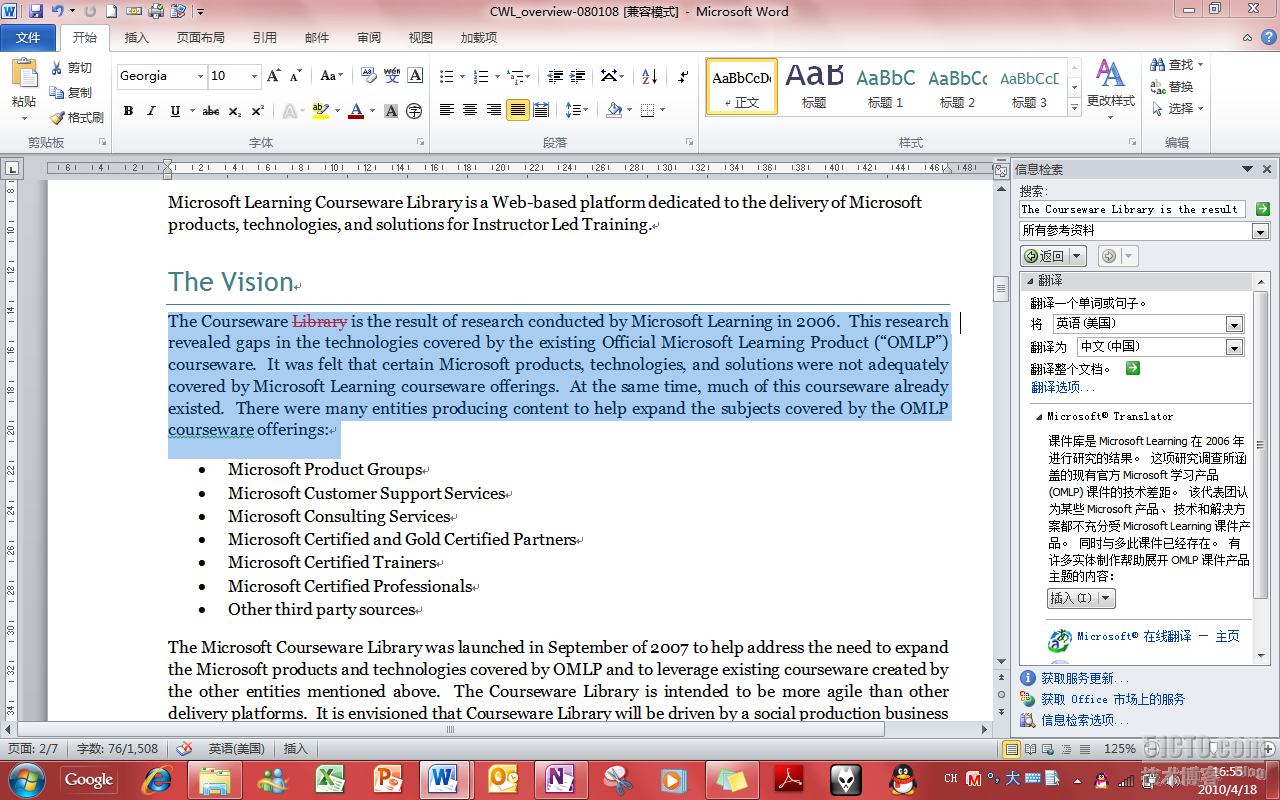Click the Grow Font icon
Image resolution: width=1280 pixels, height=800 pixels.
273,76
